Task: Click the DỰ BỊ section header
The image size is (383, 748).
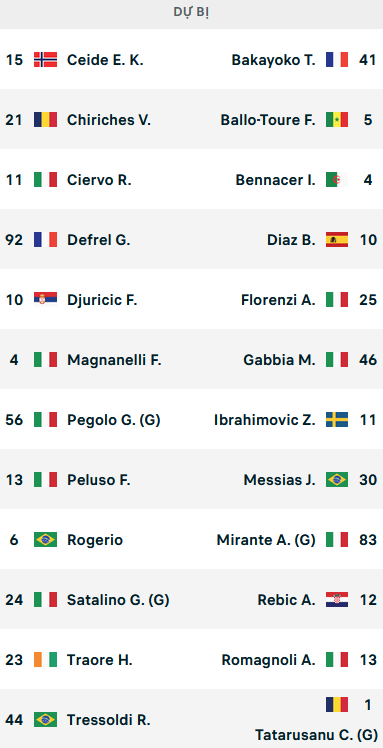Action: click(191, 13)
